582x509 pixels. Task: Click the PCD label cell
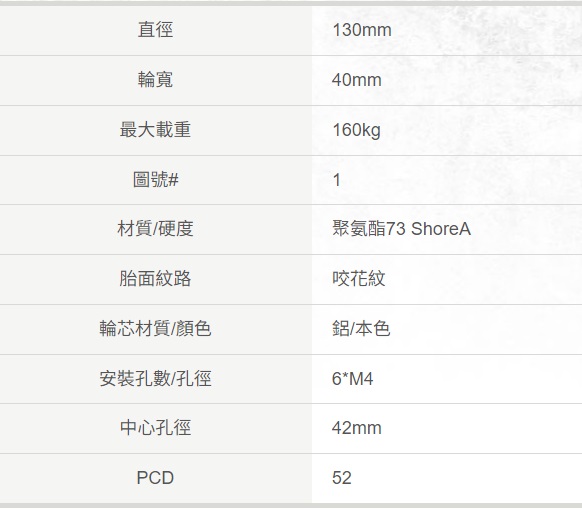click(x=156, y=478)
